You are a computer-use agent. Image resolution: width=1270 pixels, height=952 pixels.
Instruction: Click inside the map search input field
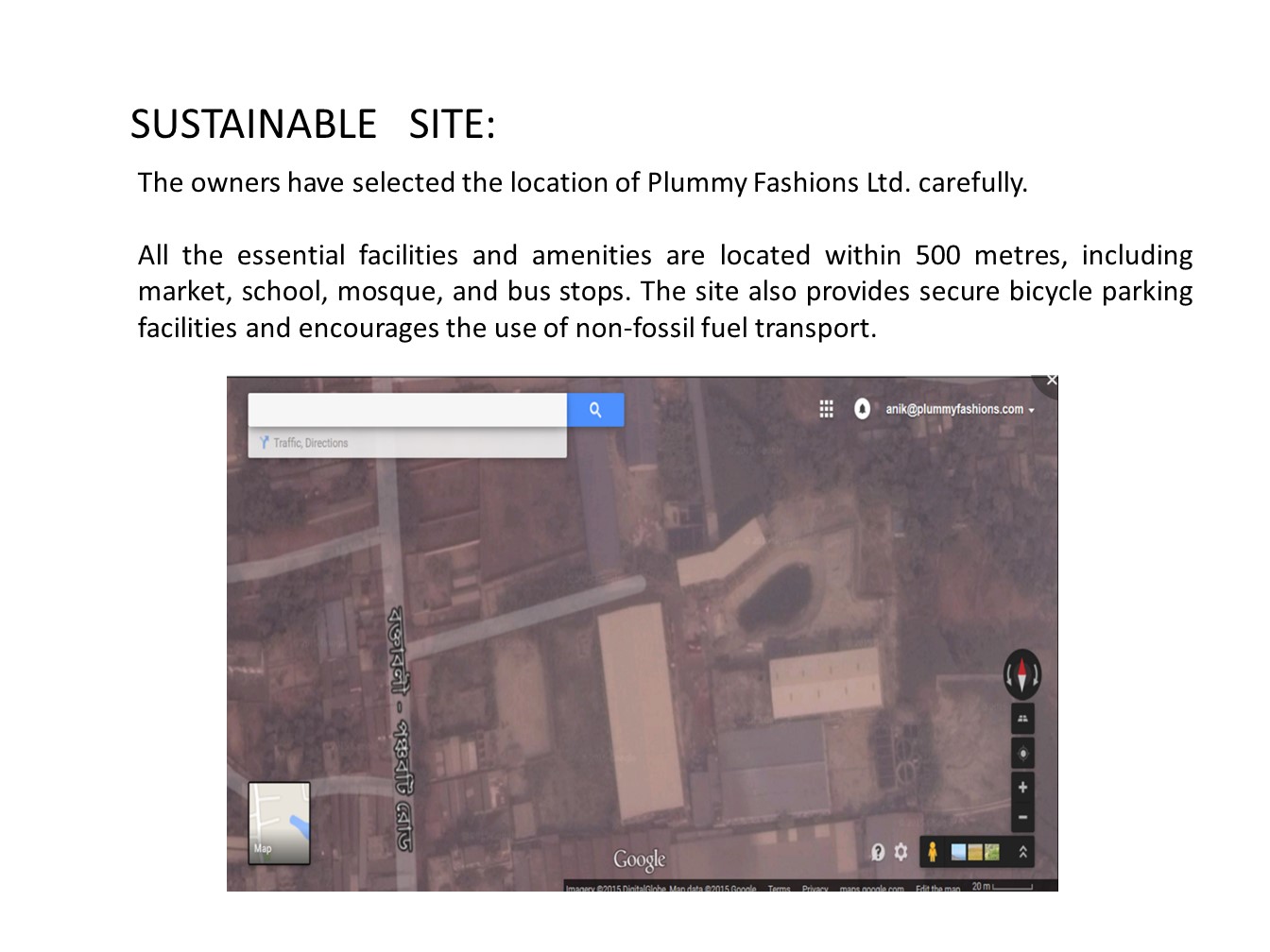406,409
